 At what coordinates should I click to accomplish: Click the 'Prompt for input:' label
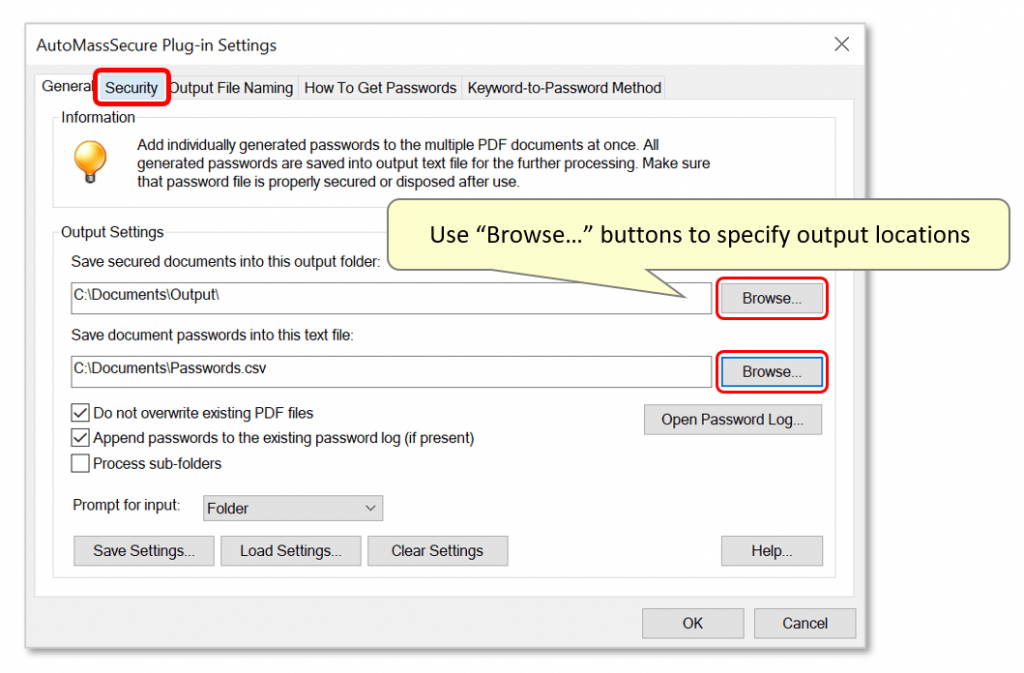127,505
